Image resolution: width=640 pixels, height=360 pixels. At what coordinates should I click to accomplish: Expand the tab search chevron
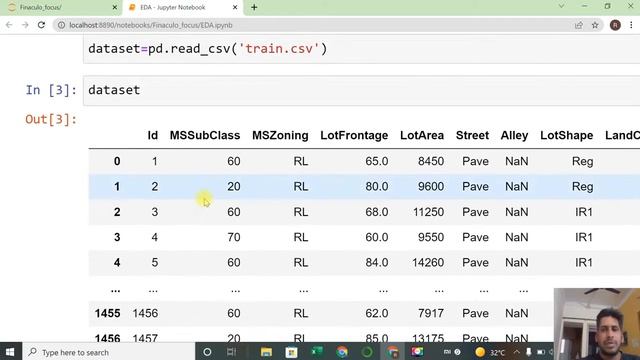tap(562, 6)
